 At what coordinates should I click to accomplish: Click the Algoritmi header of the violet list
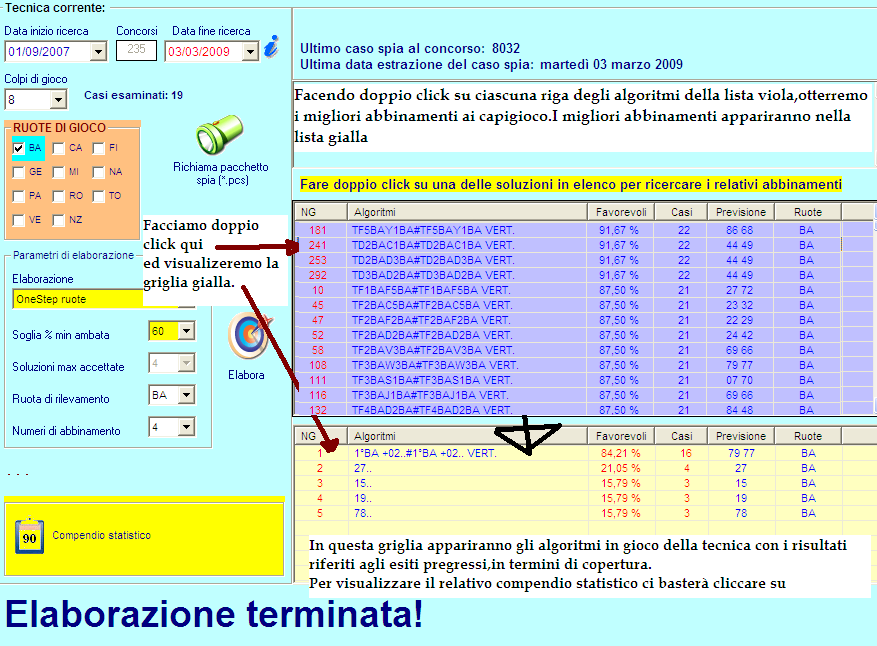pyautogui.click(x=467, y=212)
